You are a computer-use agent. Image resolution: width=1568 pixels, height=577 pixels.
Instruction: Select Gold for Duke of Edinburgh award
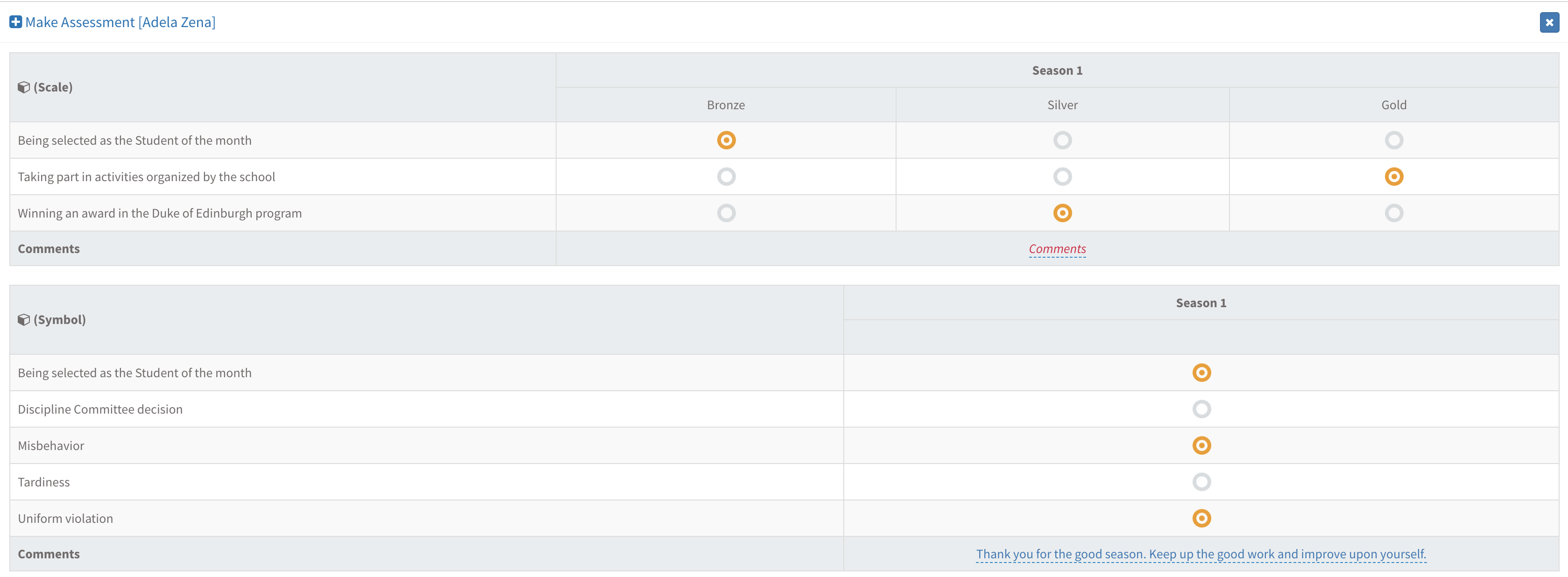coord(1393,214)
